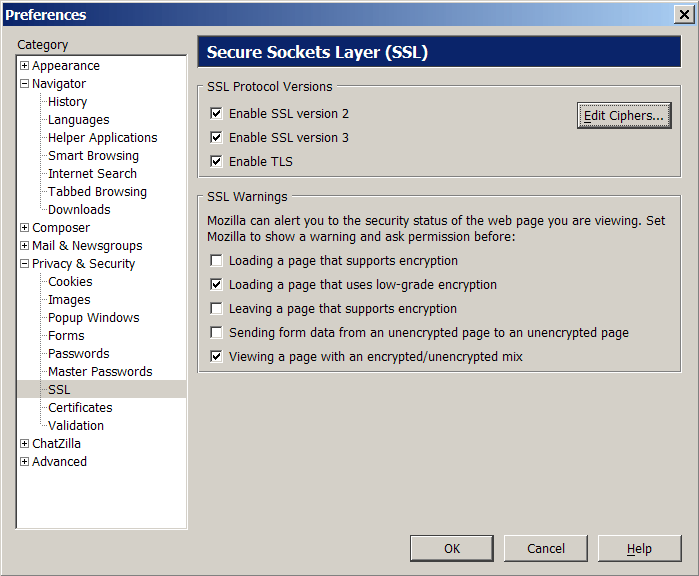Expand the Composer category
The image size is (699, 576).
[25, 227]
